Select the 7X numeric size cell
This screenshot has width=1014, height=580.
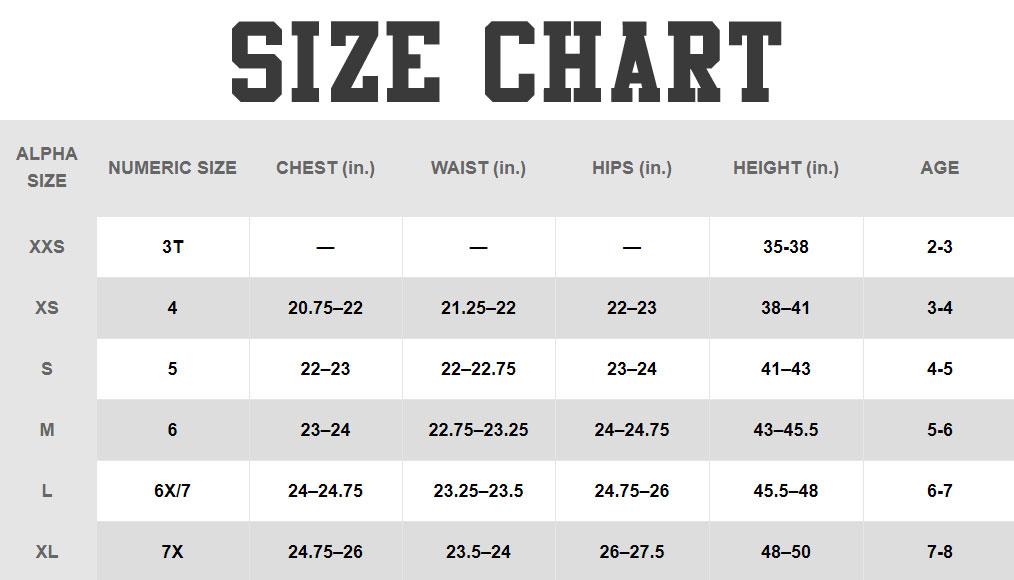(172, 552)
